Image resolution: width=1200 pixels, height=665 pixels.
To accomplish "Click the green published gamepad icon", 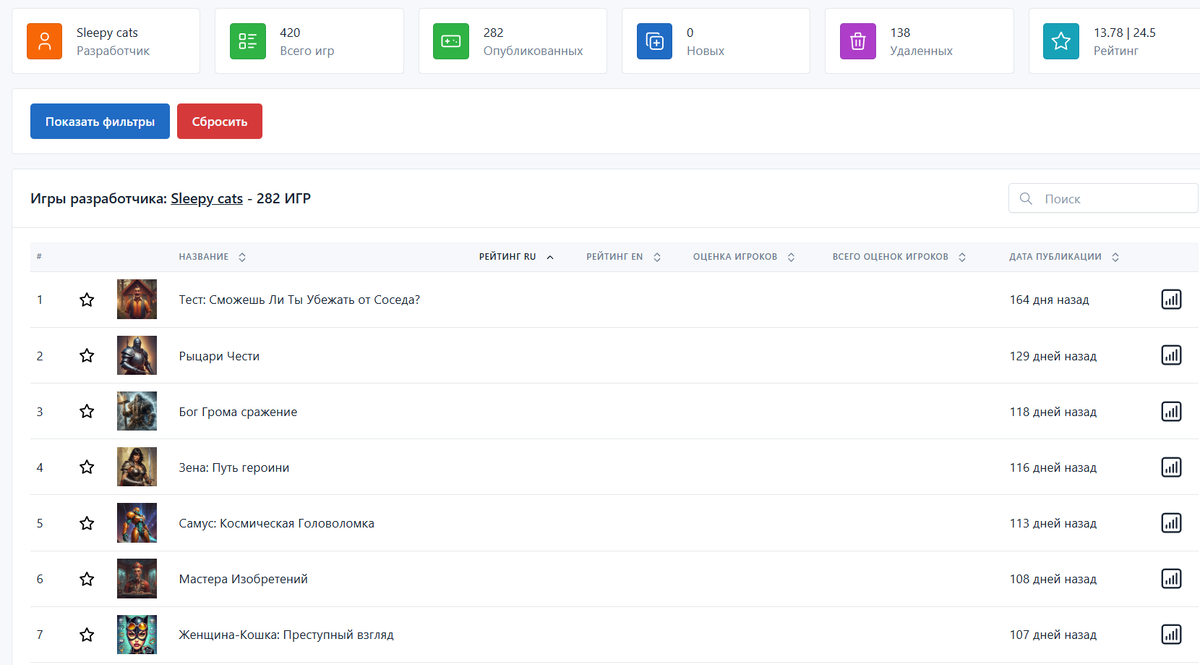I will [451, 41].
